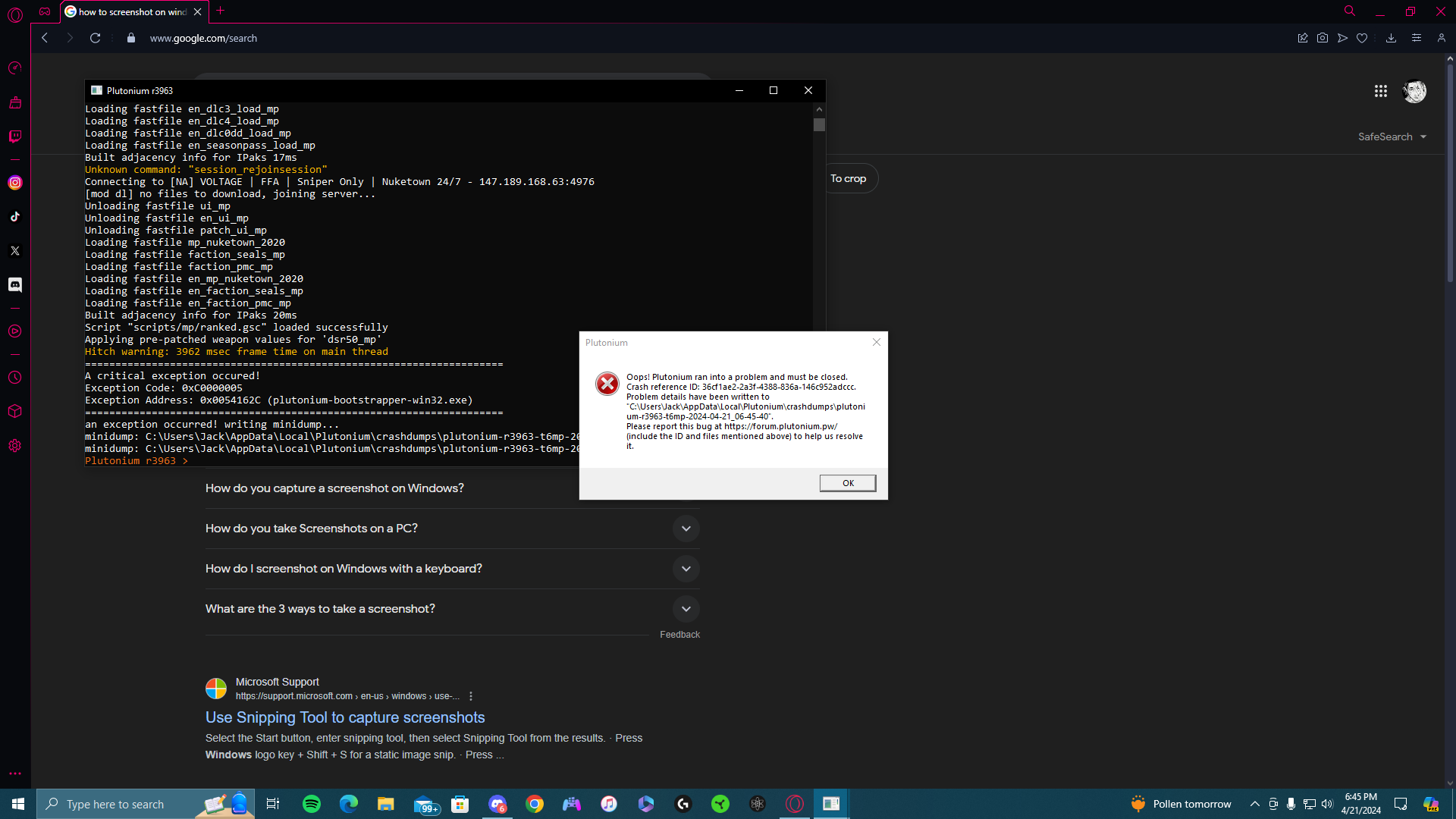Image resolution: width=1456 pixels, height=819 pixels.
Task: Click OK in the Plutonium error dialog
Action: (x=848, y=483)
